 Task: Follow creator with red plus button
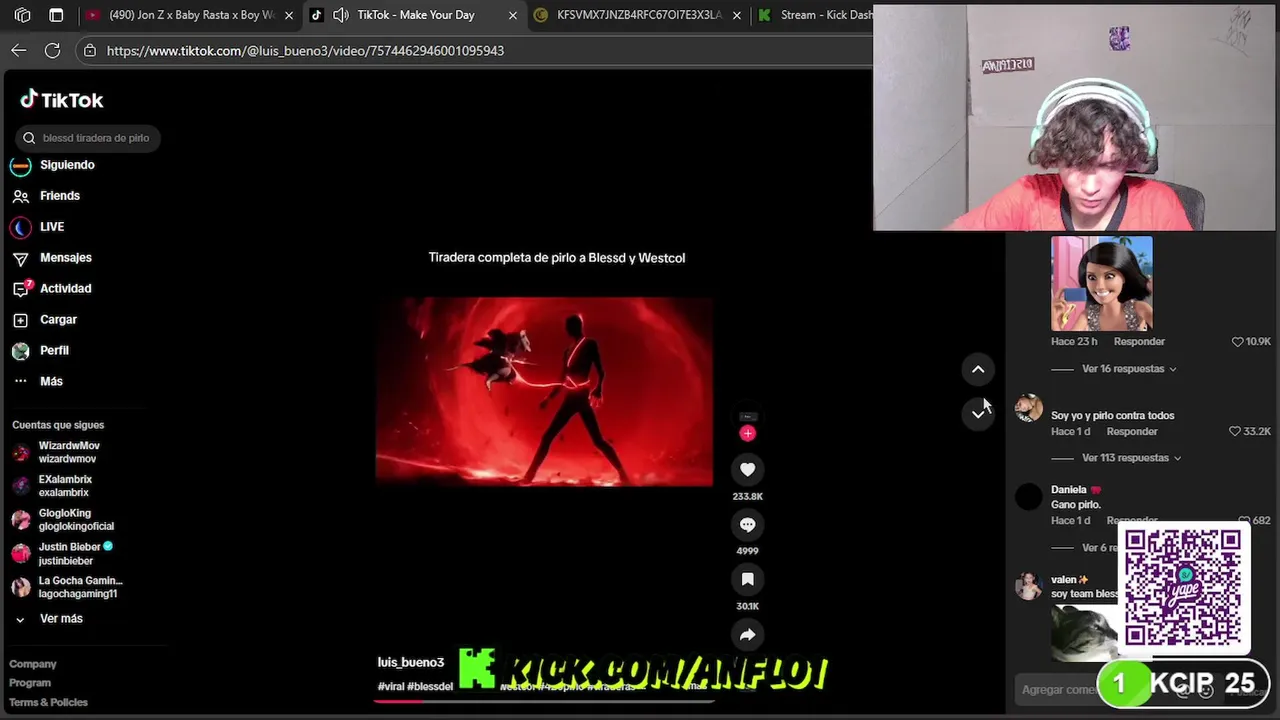coord(747,433)
